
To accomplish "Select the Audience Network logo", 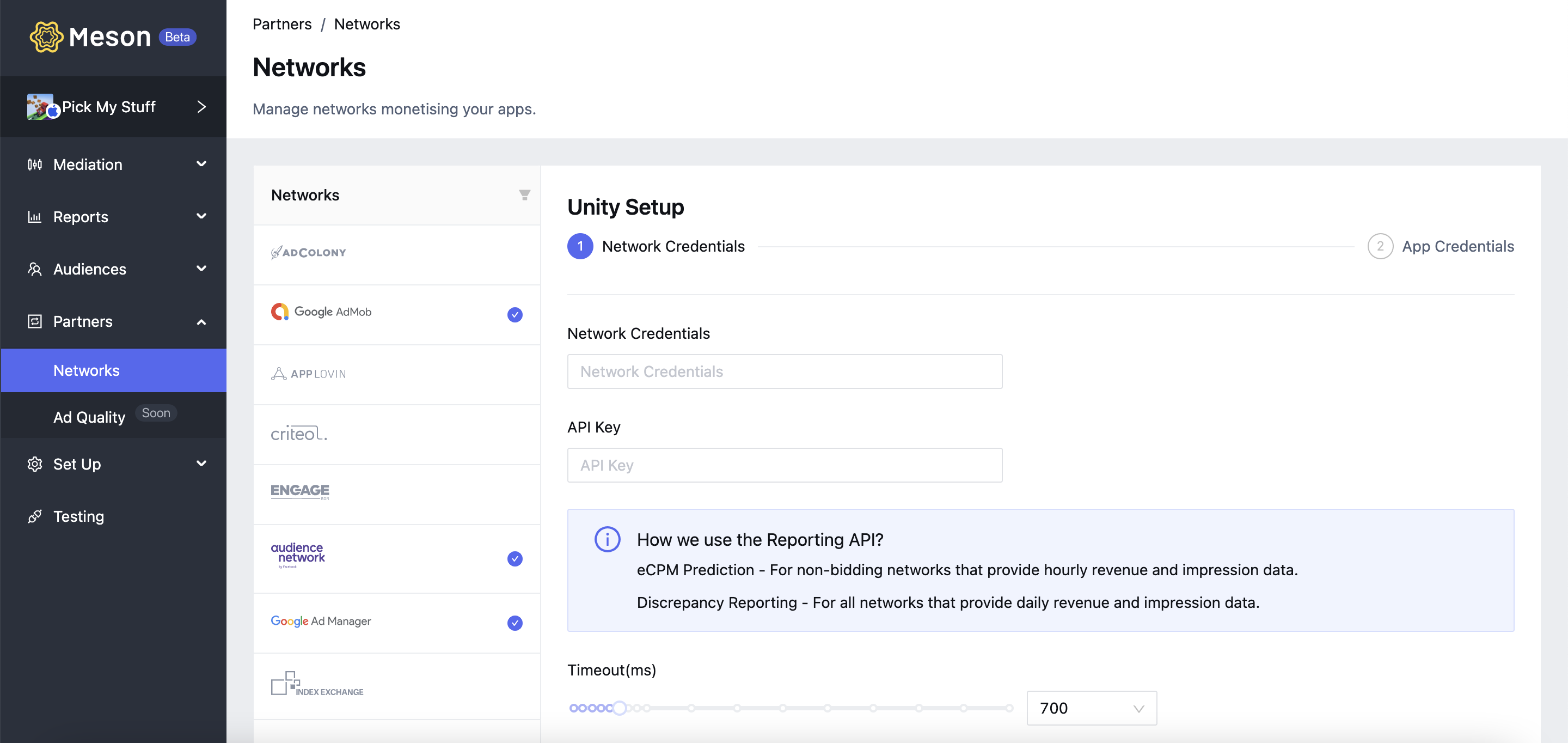I will point(298,555).
